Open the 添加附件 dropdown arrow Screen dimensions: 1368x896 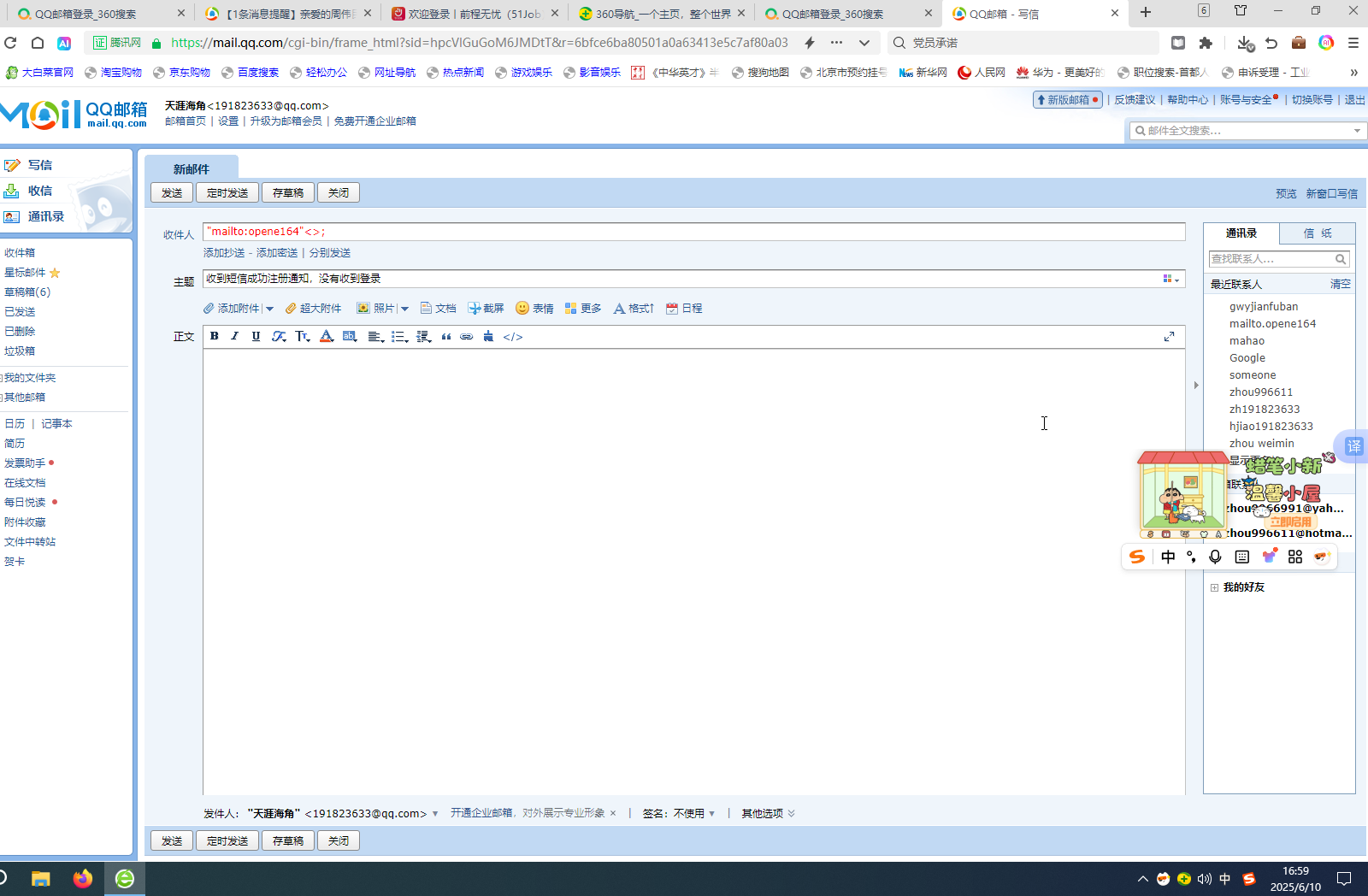tap(270, 309)
